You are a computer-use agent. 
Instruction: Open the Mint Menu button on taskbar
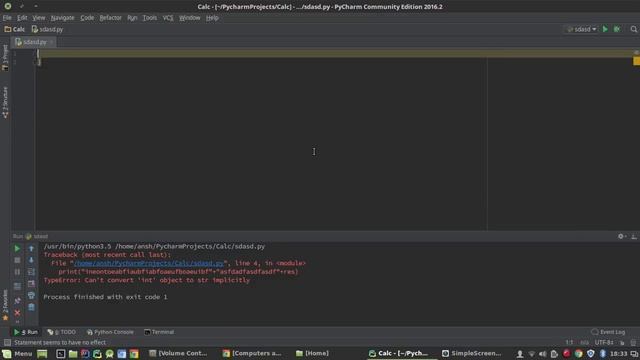[x=17, y=353]
